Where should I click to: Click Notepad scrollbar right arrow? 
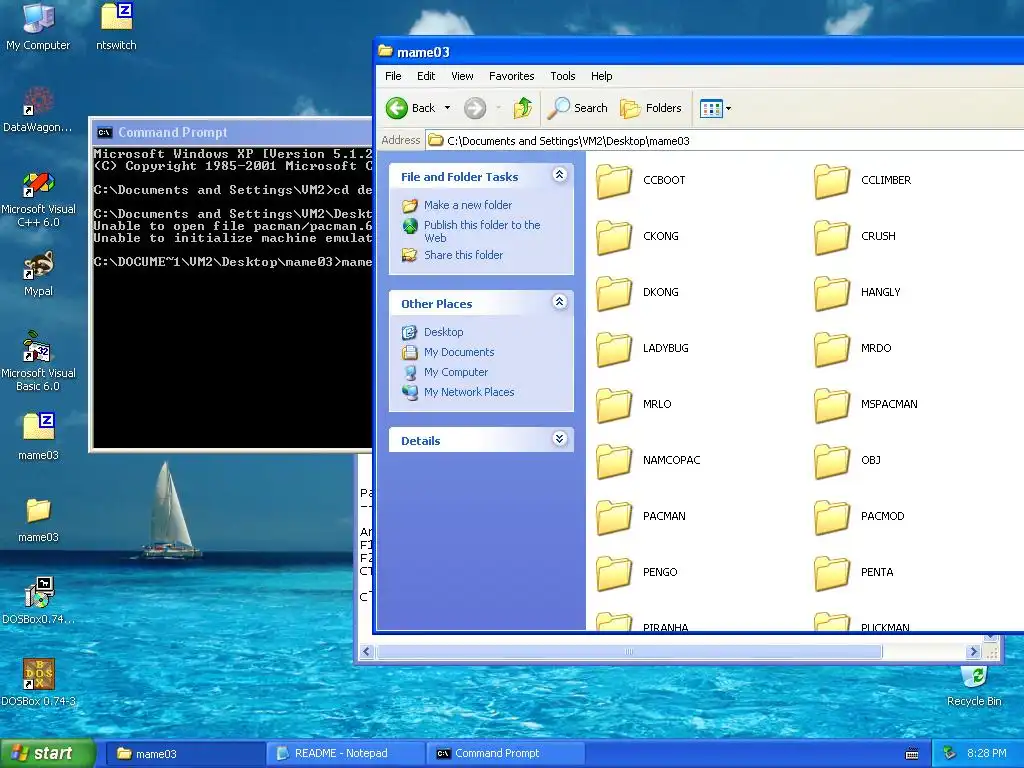[x=974, y=651]
